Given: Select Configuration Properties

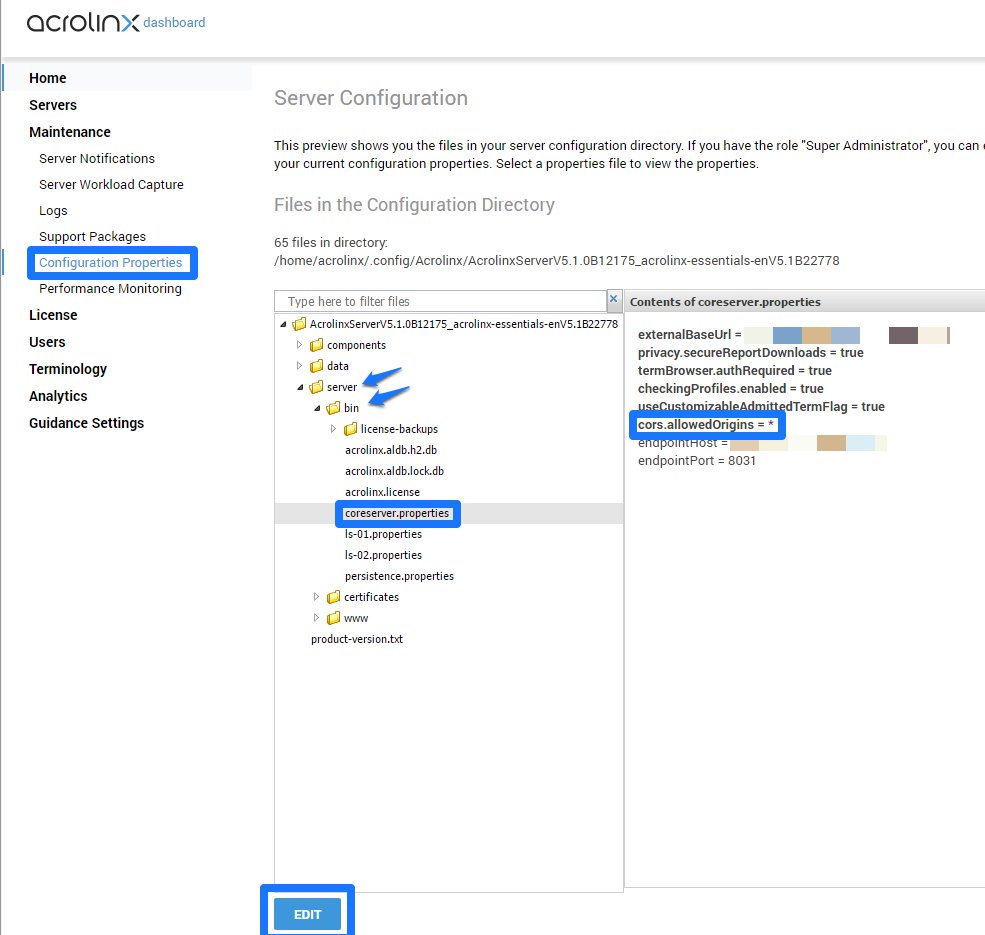Looking at the screenshot, I should (x=111, y=263).
